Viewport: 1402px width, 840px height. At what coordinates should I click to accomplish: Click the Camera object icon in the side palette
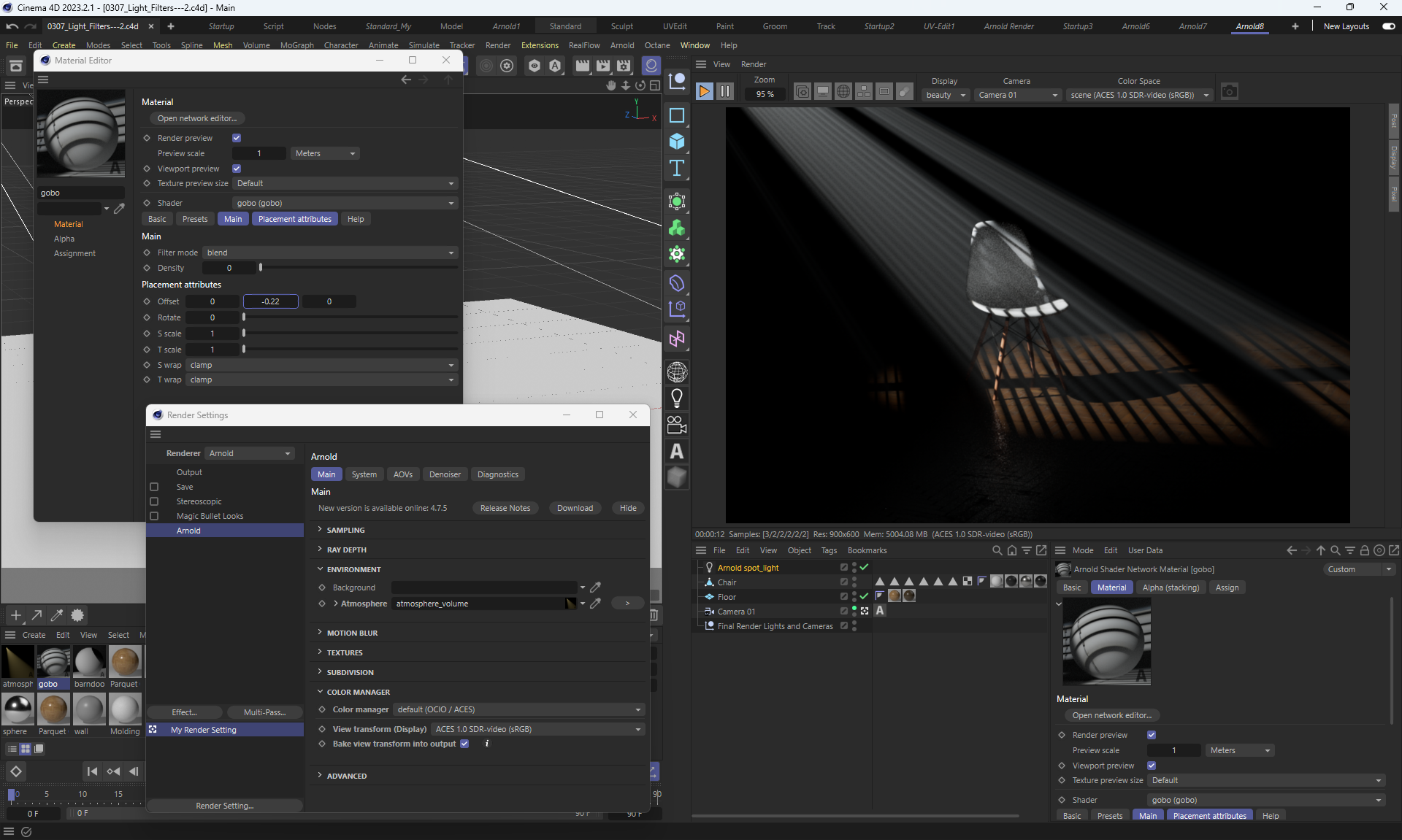[677, 425]
